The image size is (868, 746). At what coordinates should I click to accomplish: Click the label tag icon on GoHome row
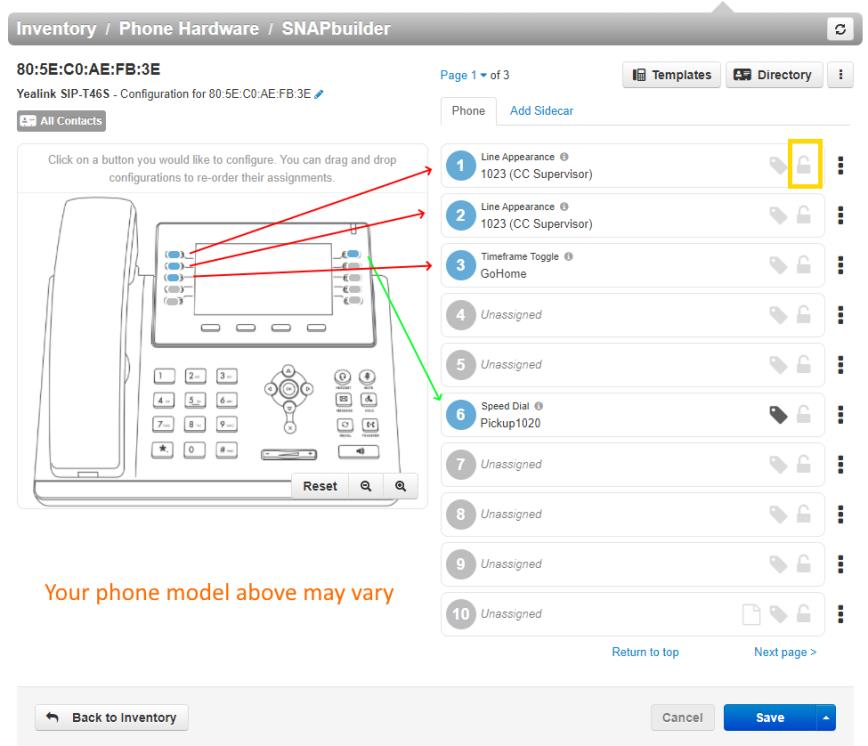click(778, 265)
